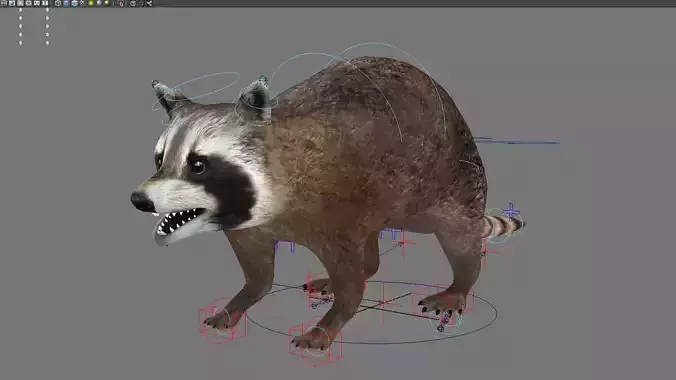
Task: Toggle textured display checker icon
Action: tap(82, 3)
